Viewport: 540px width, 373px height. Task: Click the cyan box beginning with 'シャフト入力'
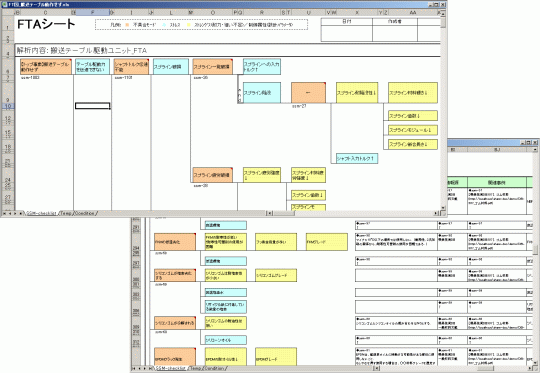[357, 158]
